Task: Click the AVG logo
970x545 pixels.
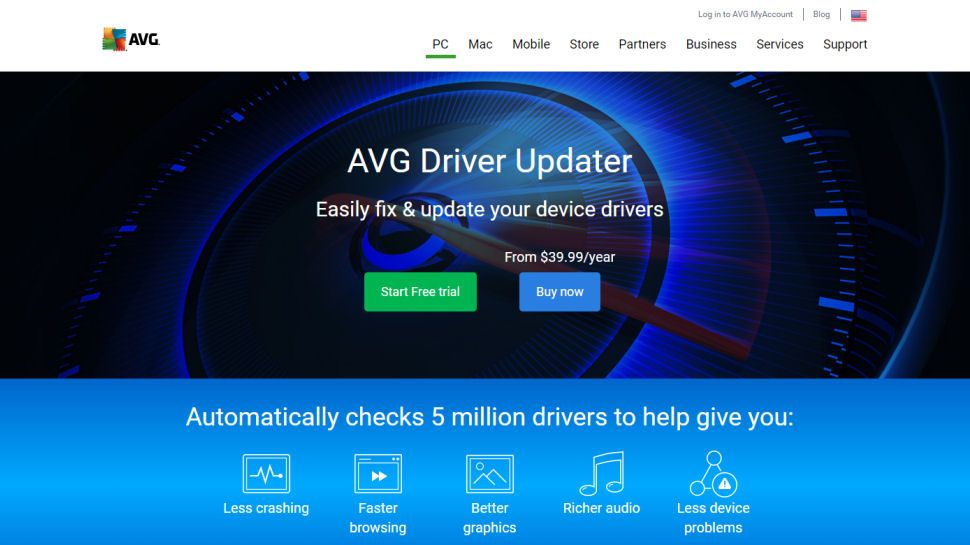Action: pos(131,40)
